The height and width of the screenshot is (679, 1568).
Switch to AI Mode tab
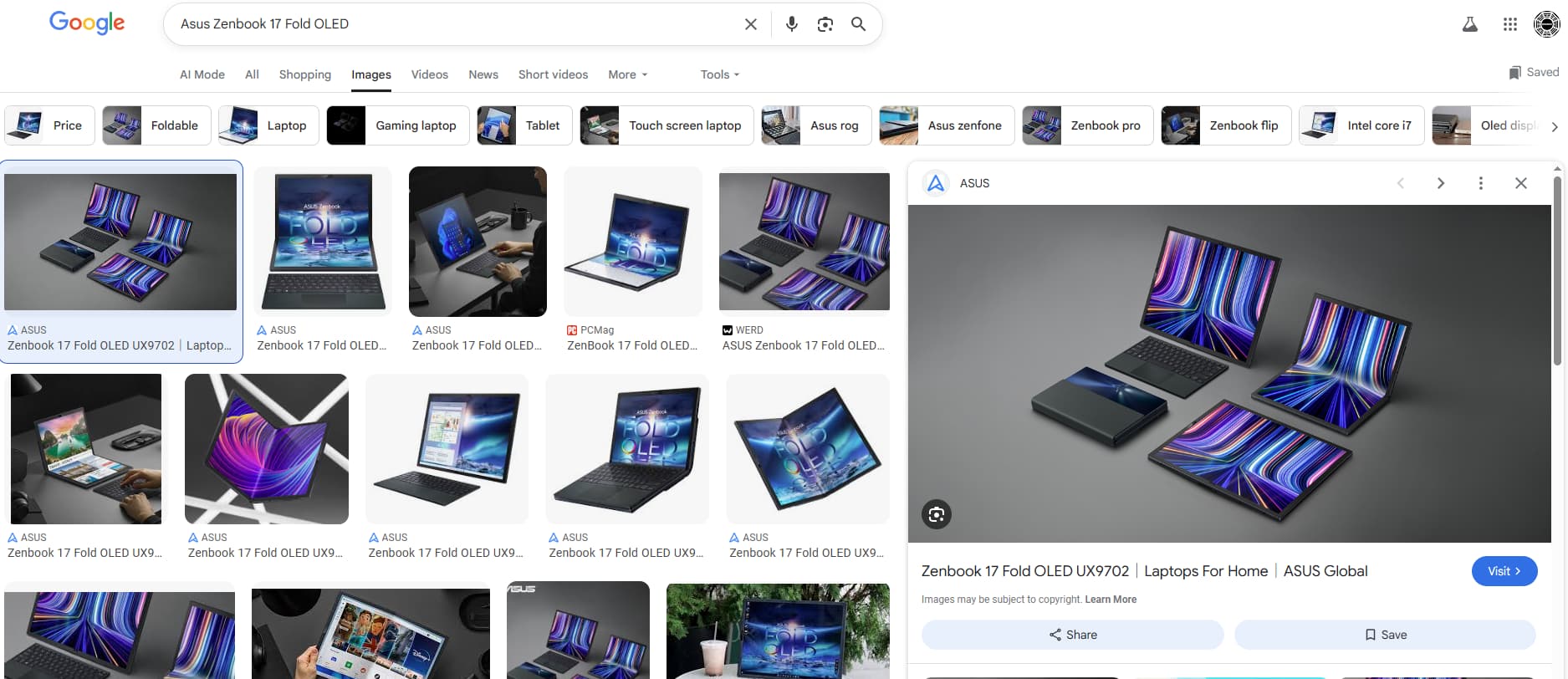202,74
